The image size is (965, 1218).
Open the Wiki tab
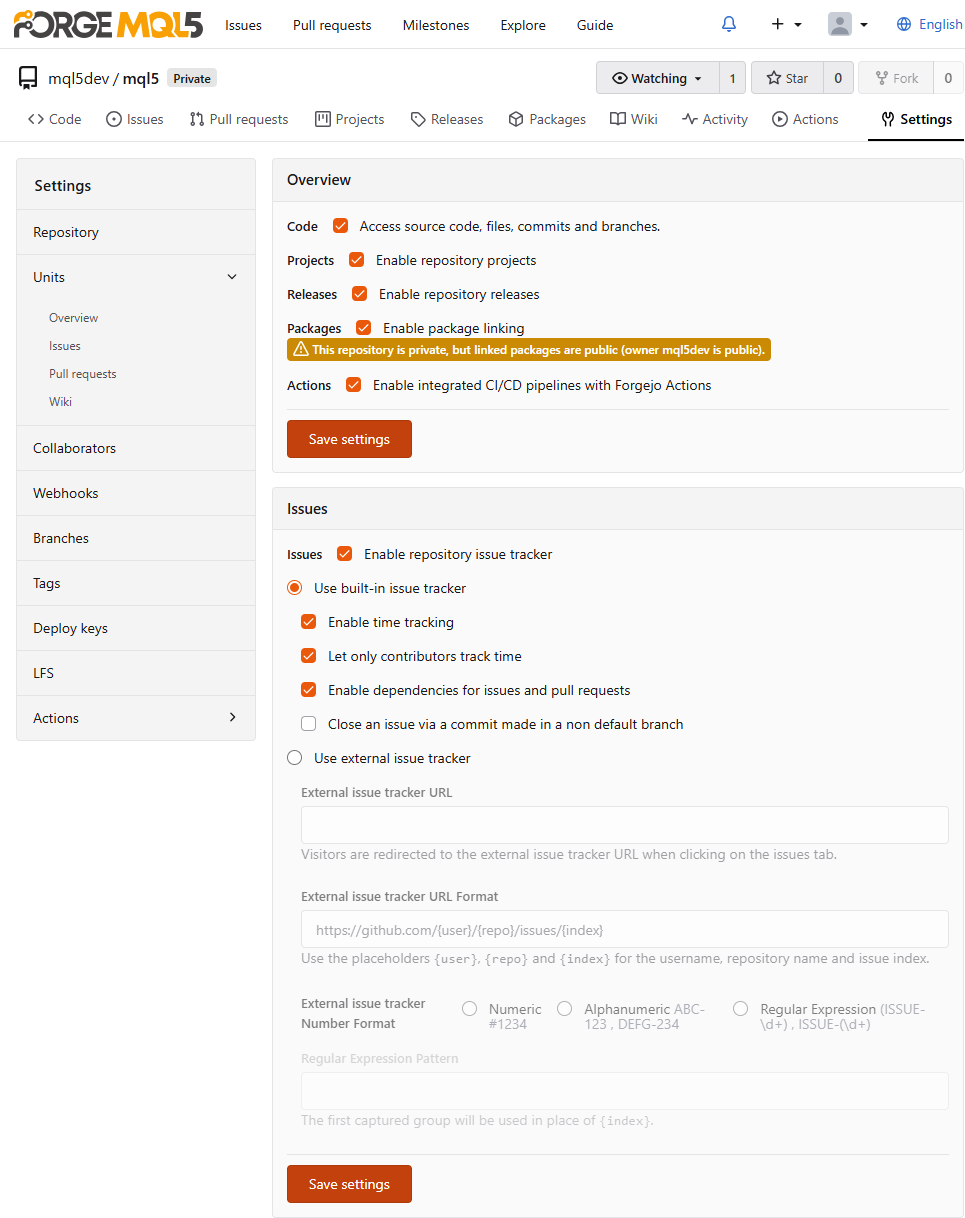[634, 119]
